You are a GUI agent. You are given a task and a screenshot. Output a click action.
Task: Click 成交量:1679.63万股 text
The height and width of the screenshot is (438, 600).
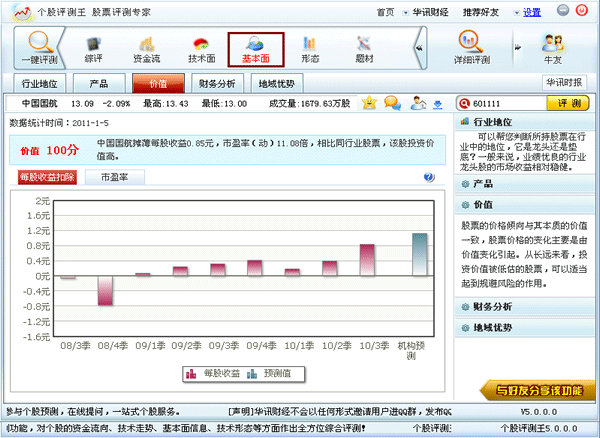coord(310,103)
